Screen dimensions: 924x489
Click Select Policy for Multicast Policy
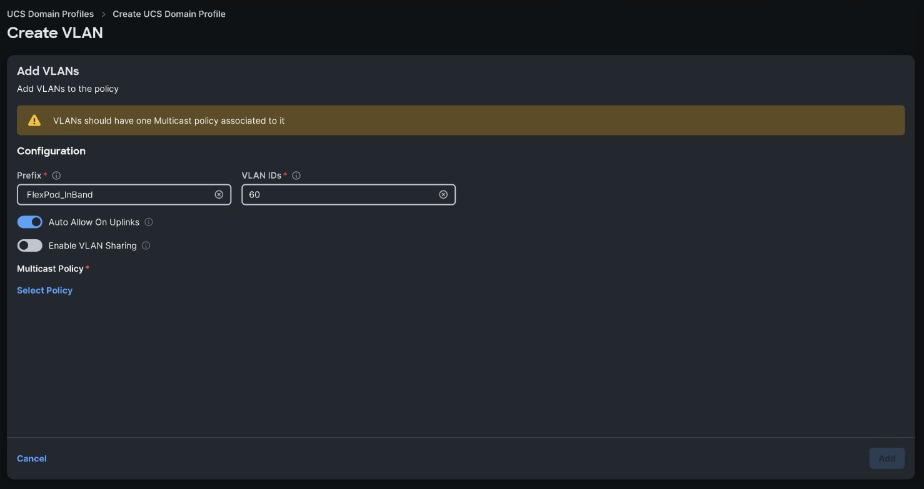point(45,290)
